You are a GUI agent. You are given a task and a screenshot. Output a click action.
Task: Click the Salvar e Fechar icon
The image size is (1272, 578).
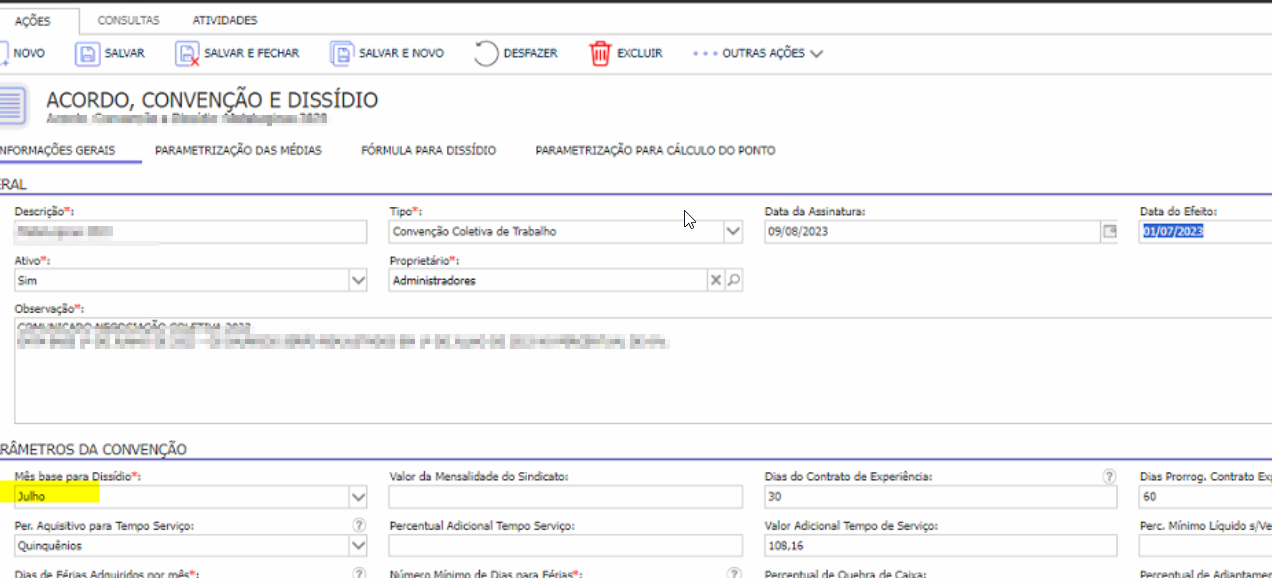(x=187, y=54)
